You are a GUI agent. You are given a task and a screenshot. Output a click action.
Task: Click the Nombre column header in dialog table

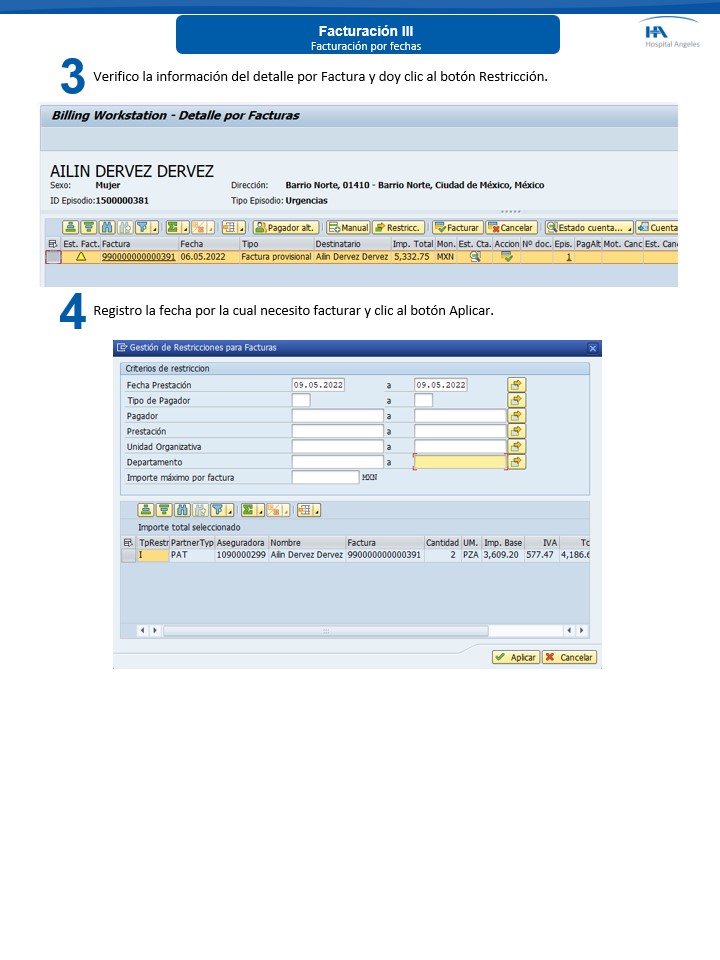[306, 542]
